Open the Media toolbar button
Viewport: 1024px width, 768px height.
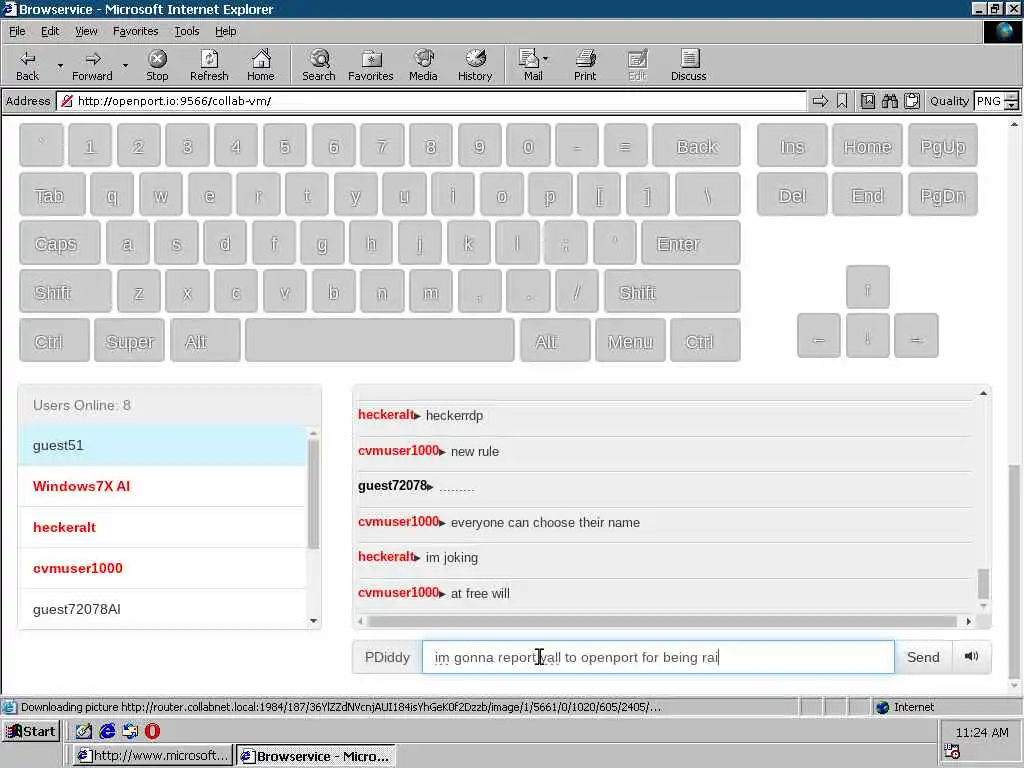click(x=423, y=65)
